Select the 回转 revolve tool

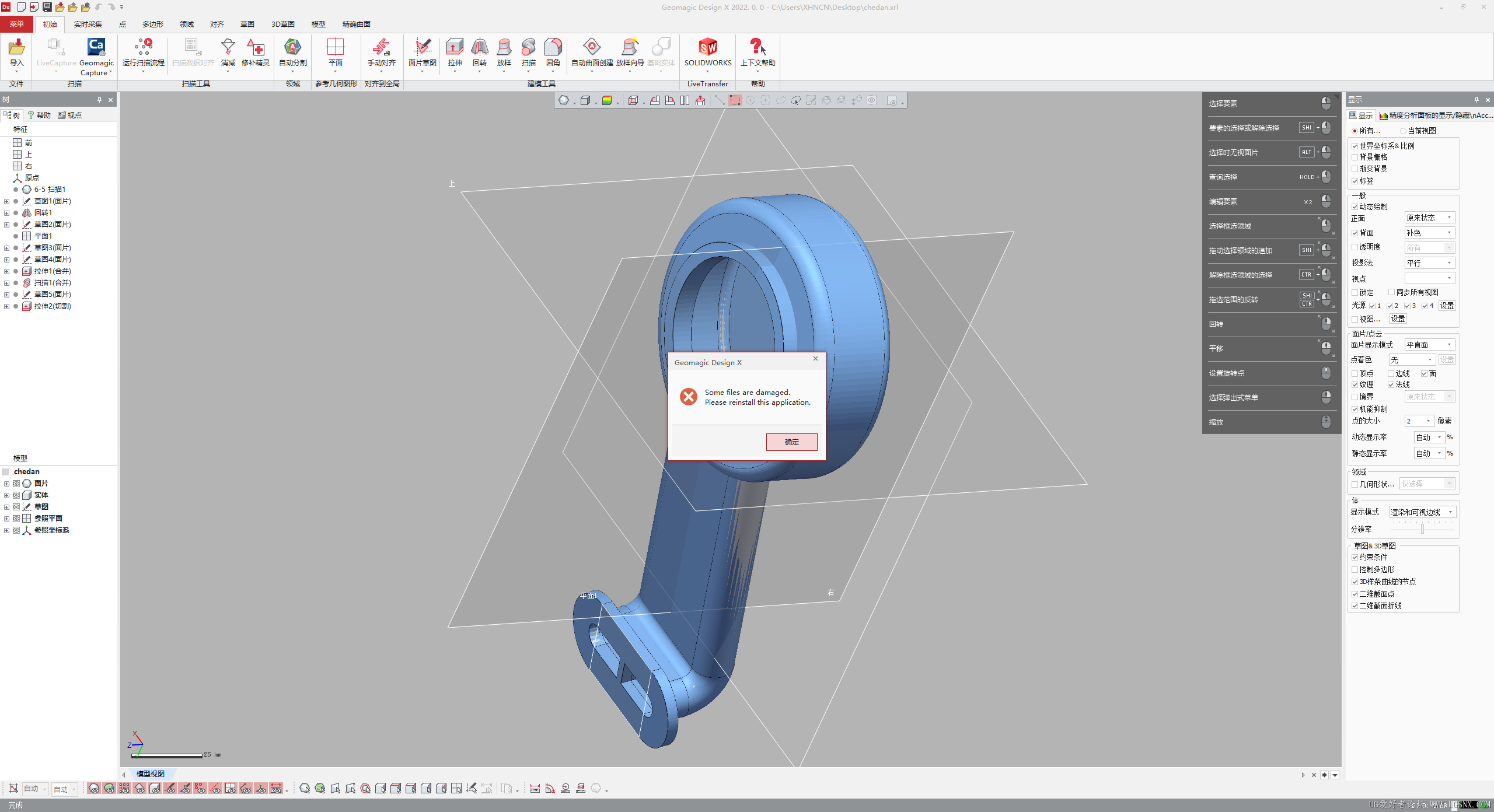479,48
